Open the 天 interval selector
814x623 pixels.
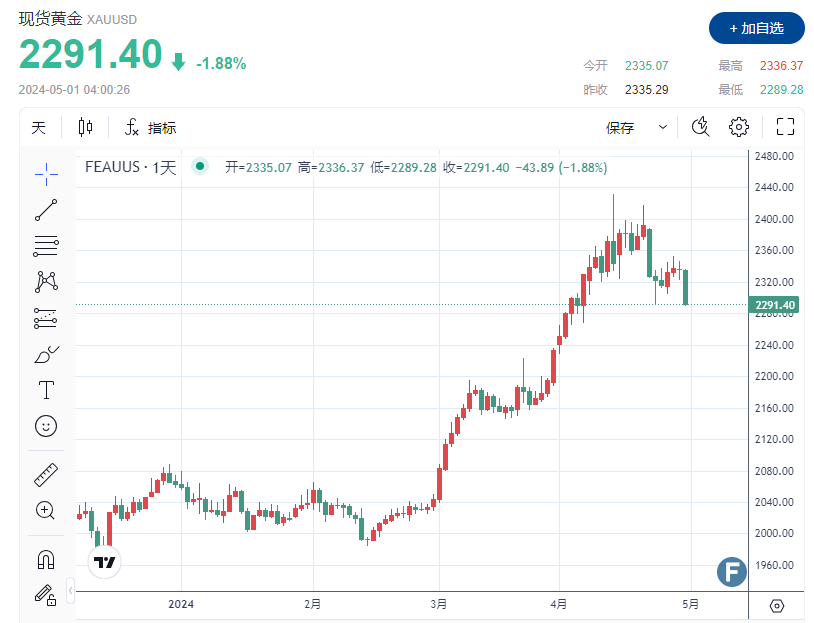(37, 127)
